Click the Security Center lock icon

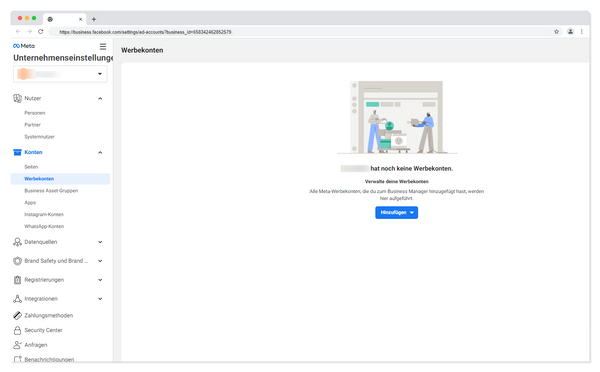pos(17,330)
